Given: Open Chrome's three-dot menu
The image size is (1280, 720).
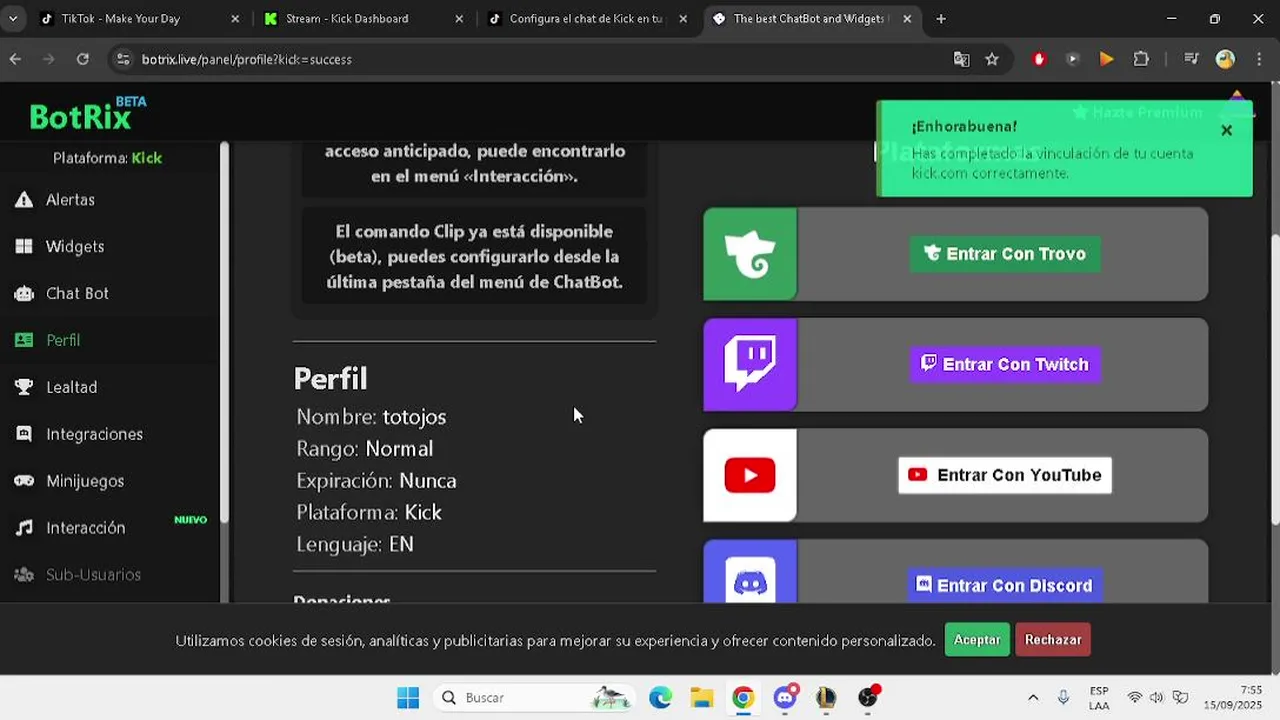Looking at the screenshot, I should [x=1258, y=60].
